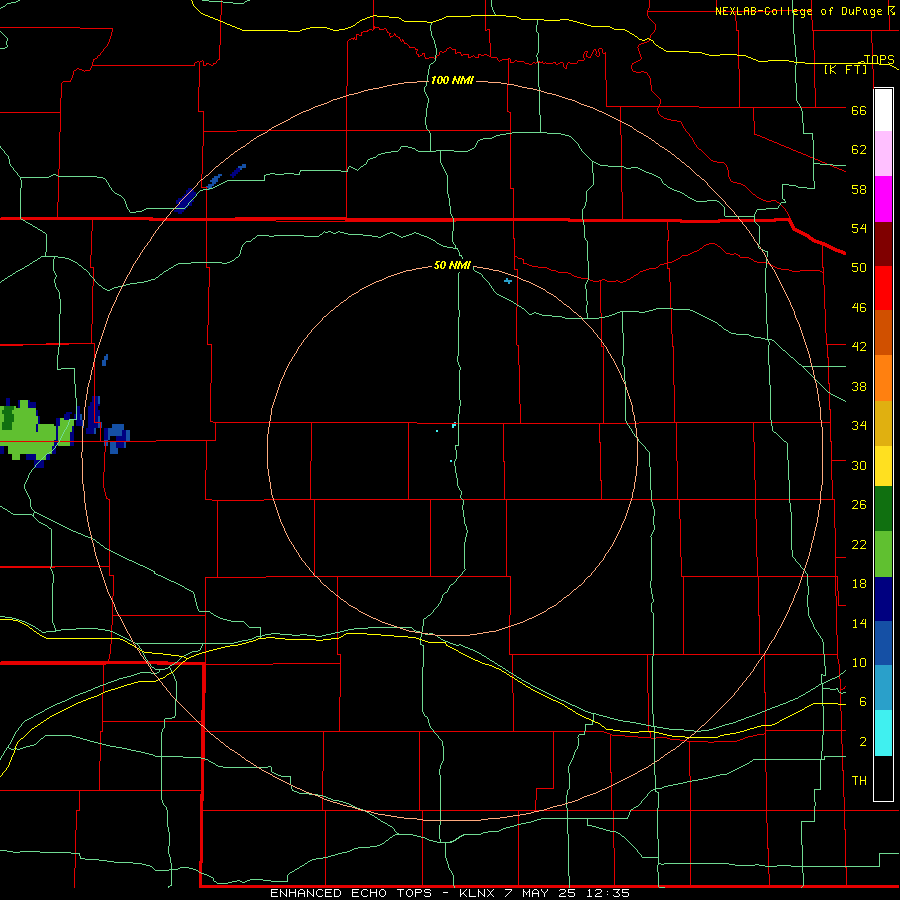
Task: Click the "NEXLAB-College of DuPage" text
Action: (x=799, y=11)
